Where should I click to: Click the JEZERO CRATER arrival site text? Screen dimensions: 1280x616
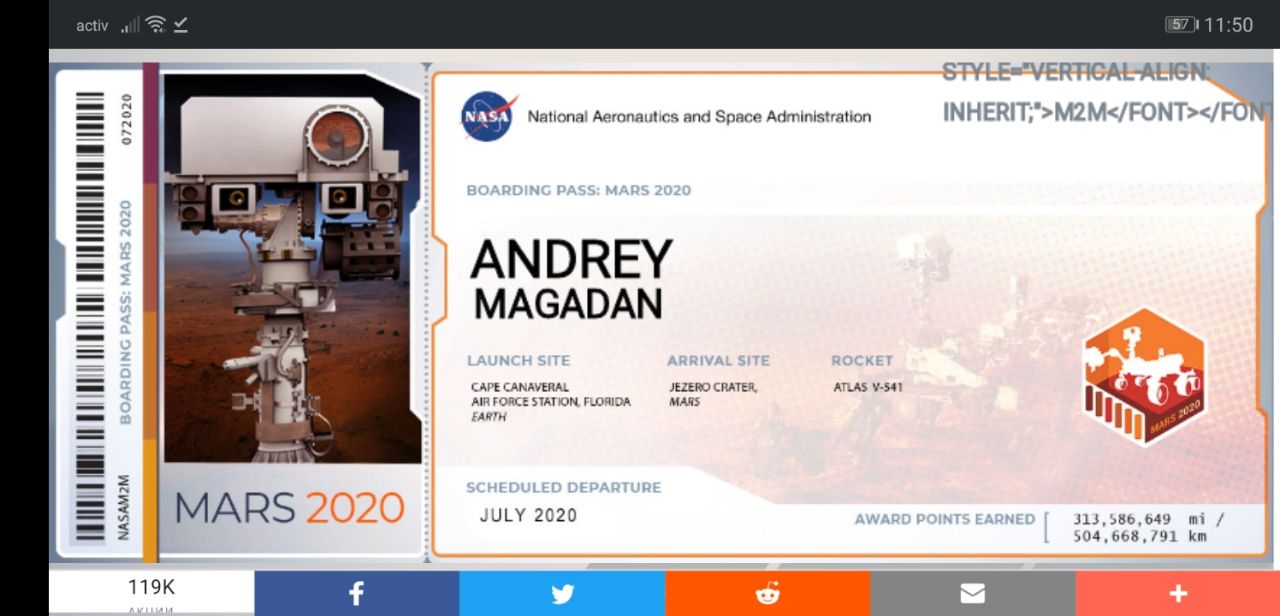click(x=713, y=387)
